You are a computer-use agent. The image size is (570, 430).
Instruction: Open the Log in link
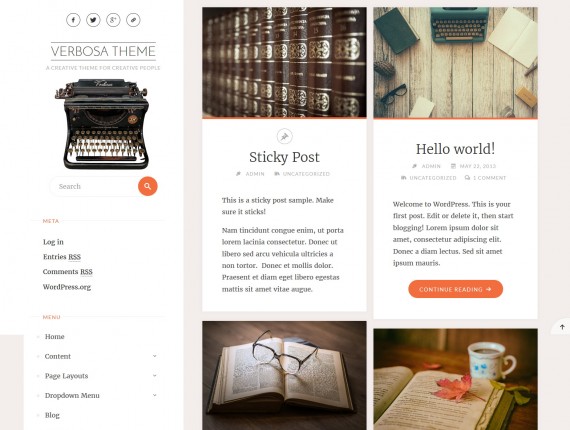pos(53,242)
